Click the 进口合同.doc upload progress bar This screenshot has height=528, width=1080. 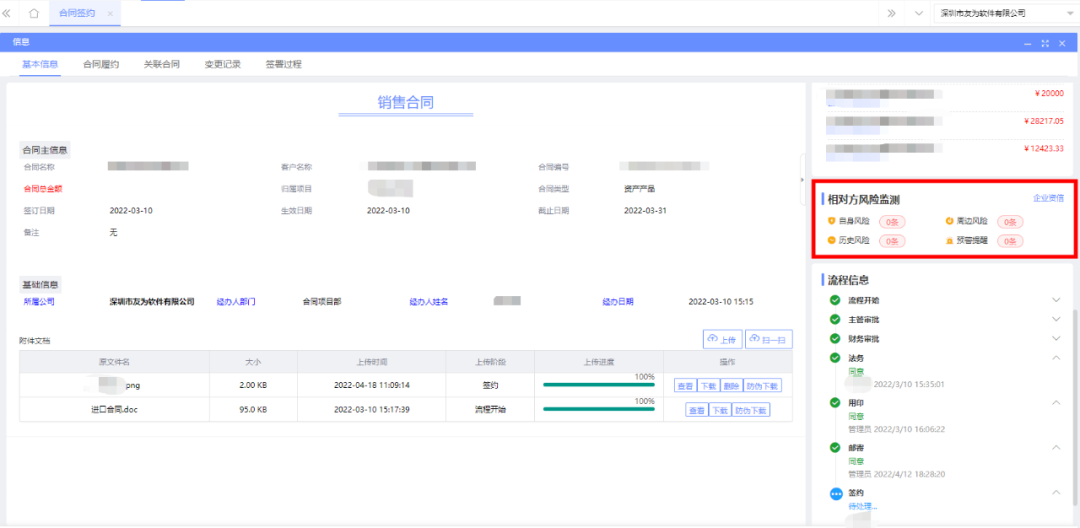point(599,409)
